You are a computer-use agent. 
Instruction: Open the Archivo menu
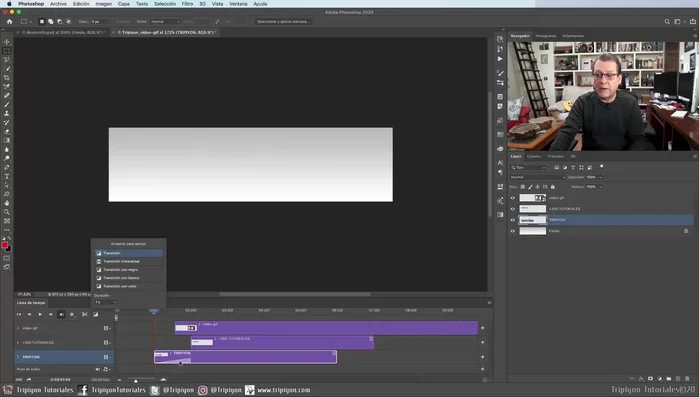(x=58, y=4)
